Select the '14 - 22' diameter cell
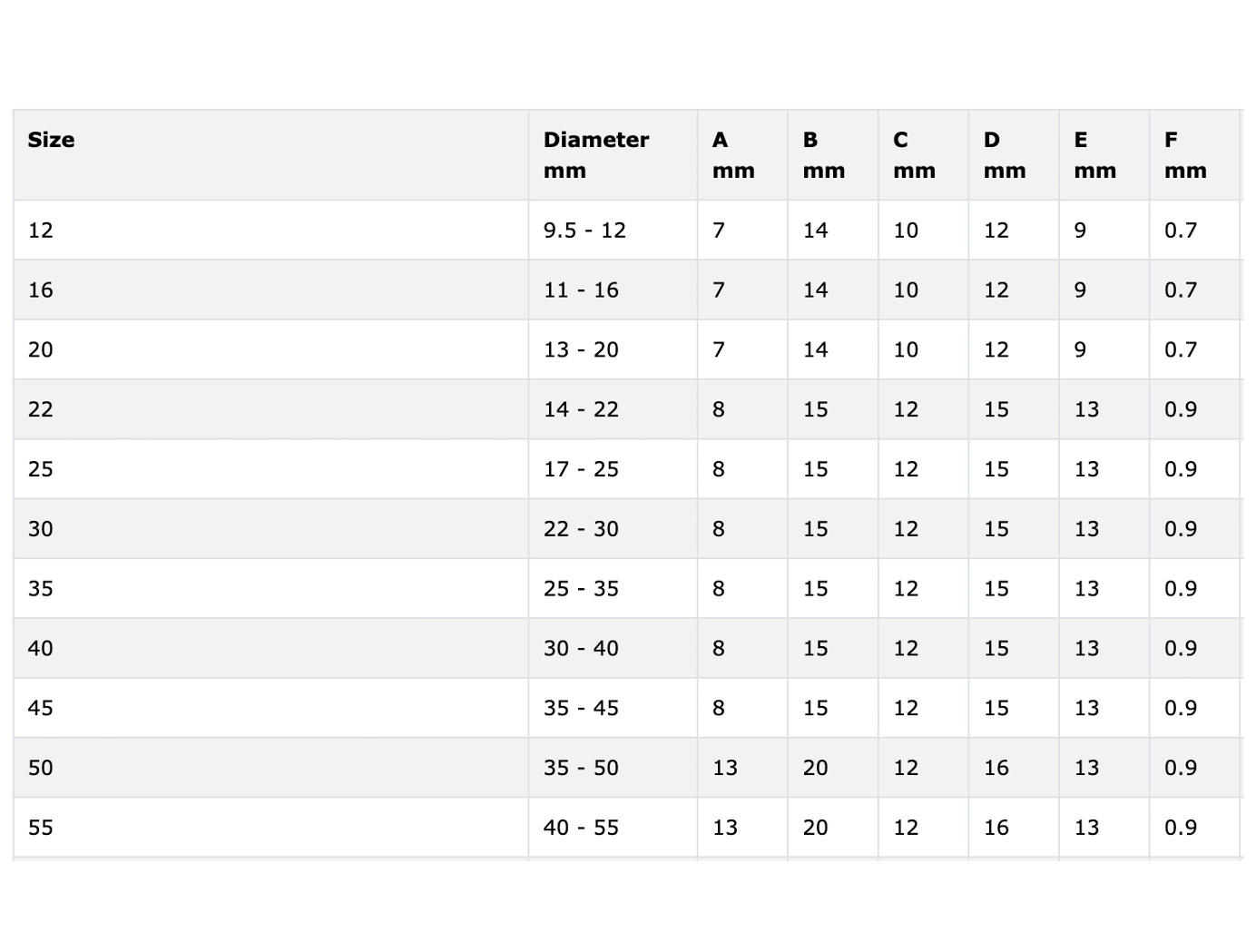This screenshot has width=1256, height=952. click(x=581, y=410)
